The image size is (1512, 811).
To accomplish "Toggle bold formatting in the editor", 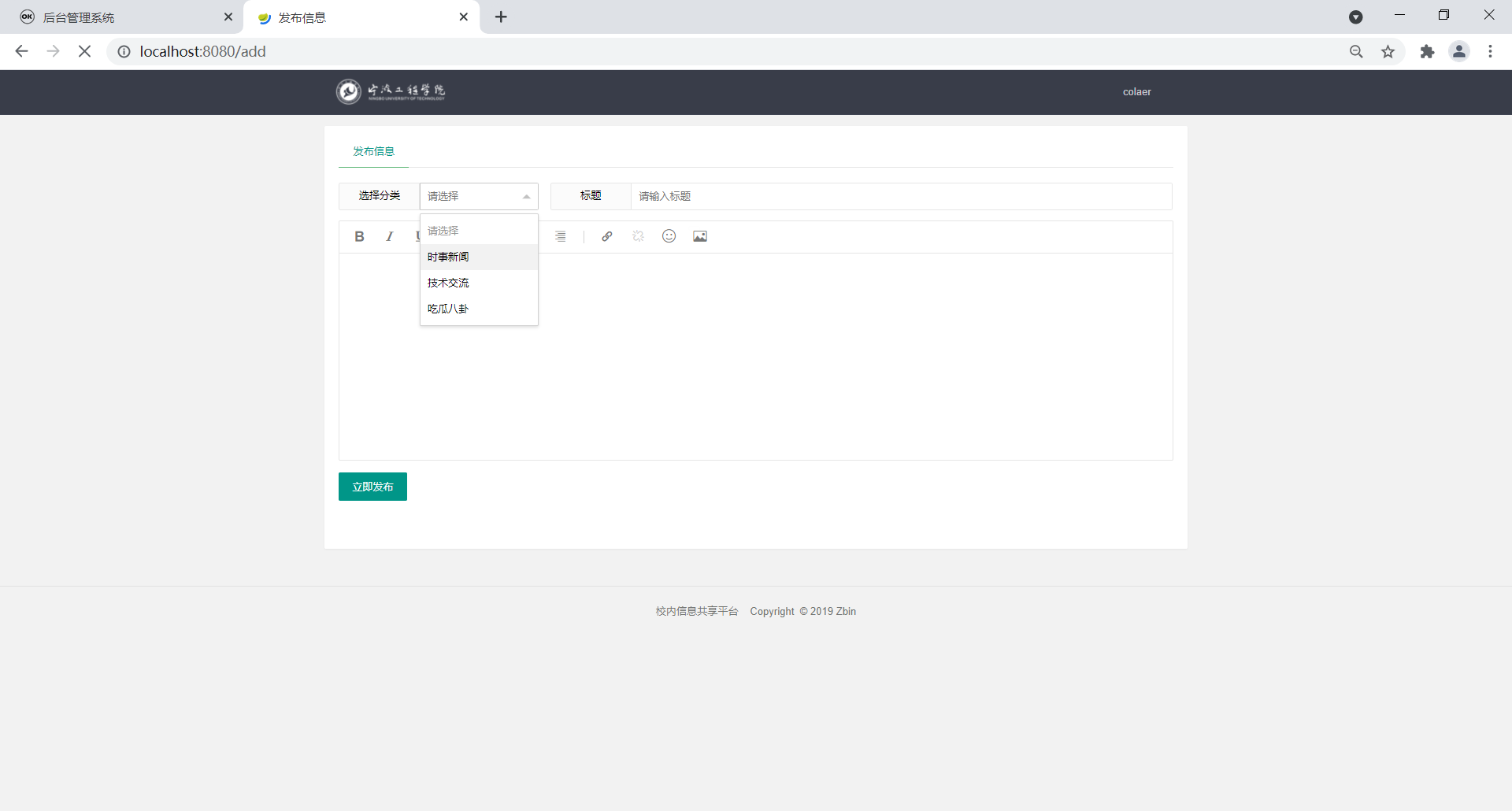I will pos(359,236).
